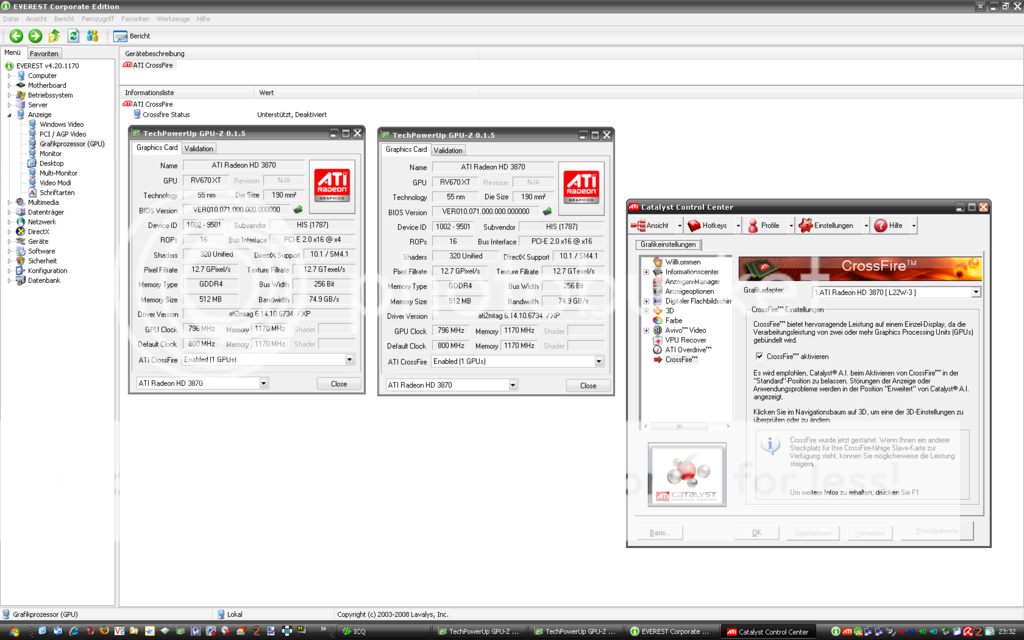
Task: Open the card selector dropdown in the right GPU-Z window
Action: [513, 385]
